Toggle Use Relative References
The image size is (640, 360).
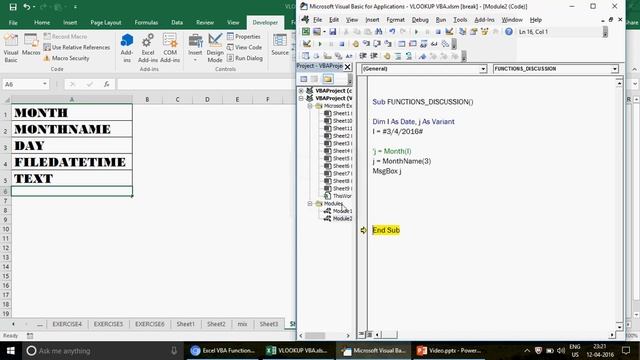pyautogui.click(x=77, y=47)
